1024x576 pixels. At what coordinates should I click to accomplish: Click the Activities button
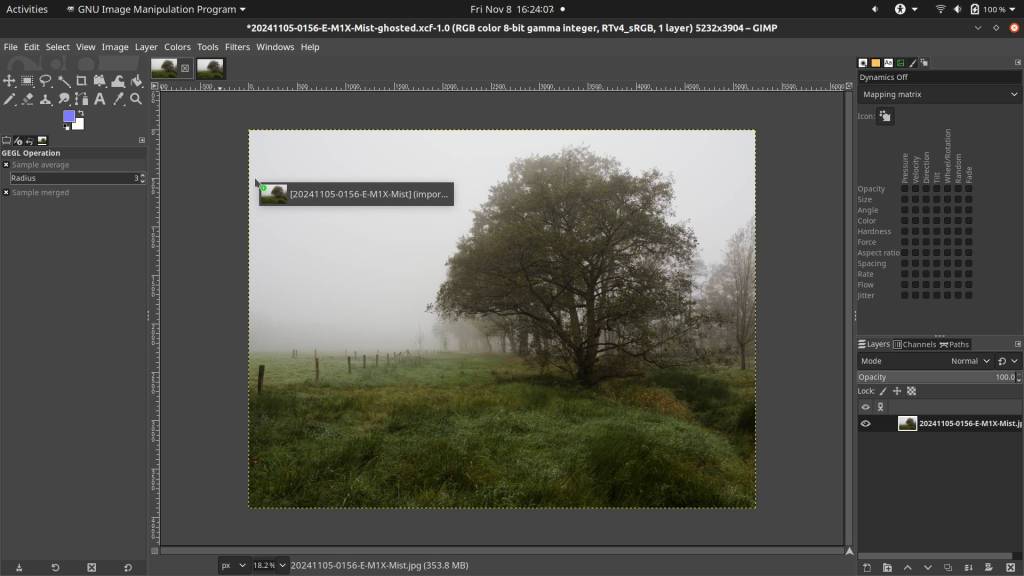[x=27, y=9]
